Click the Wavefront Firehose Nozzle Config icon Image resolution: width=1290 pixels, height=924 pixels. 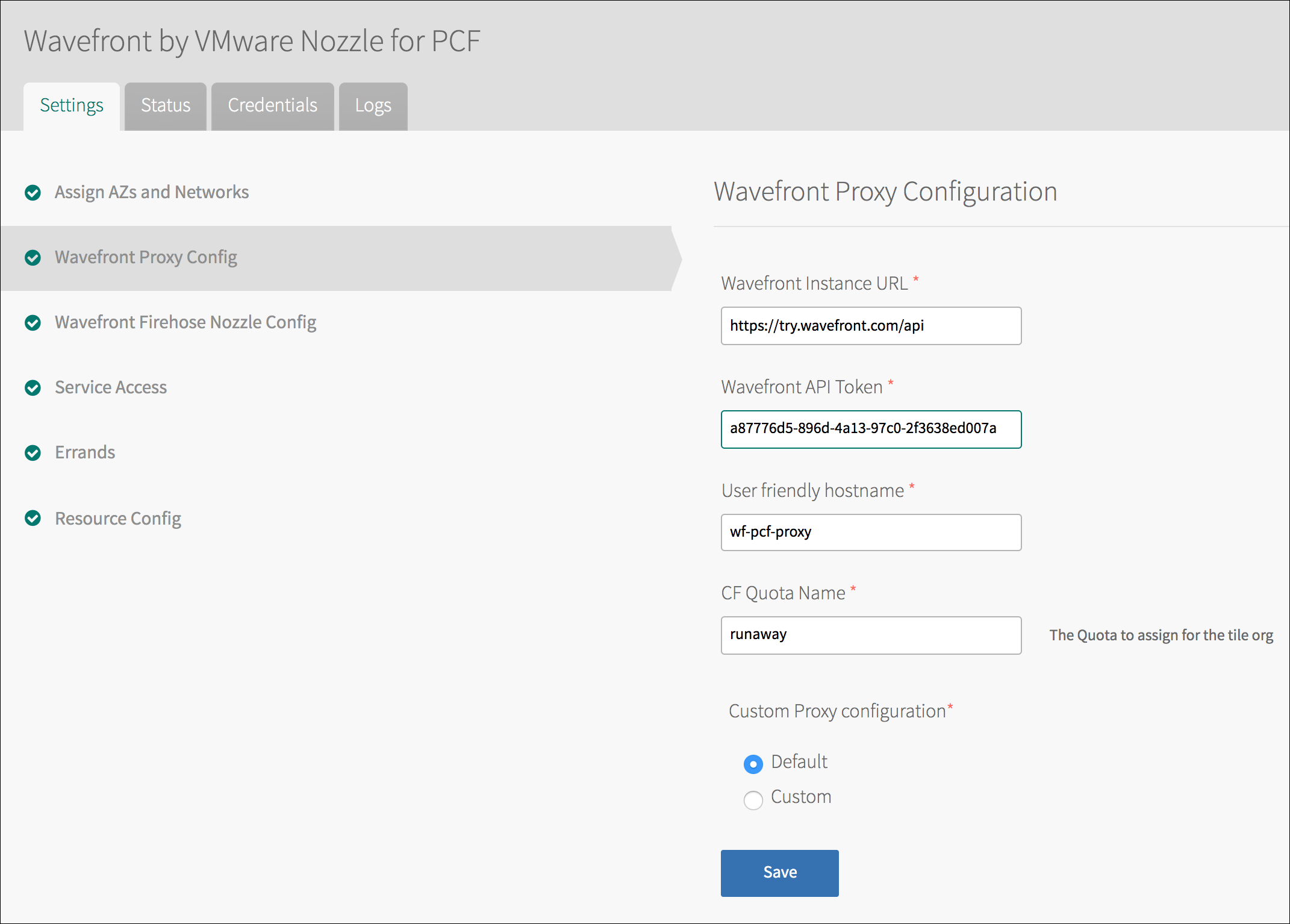(35, 321)
